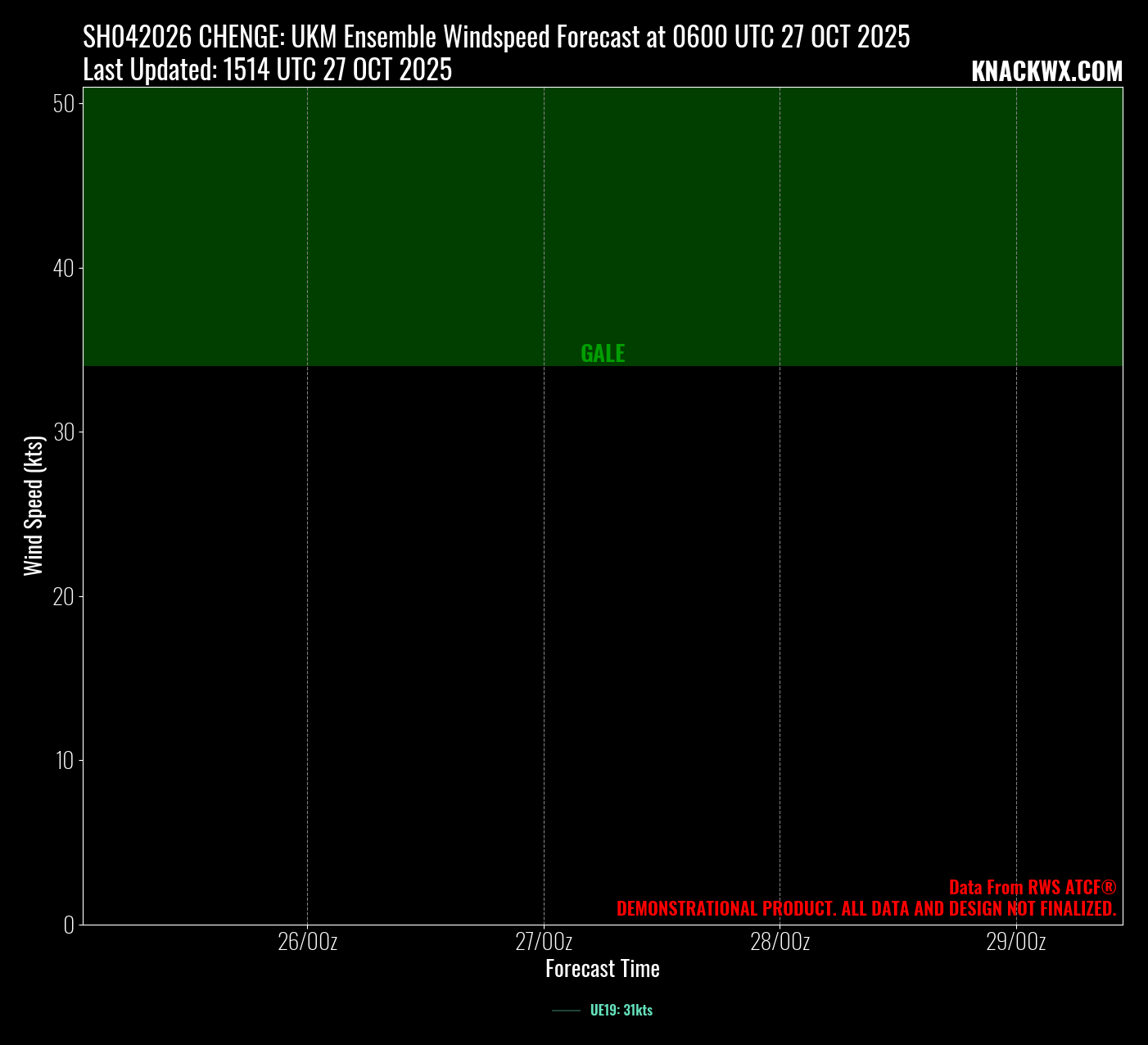Click the 0 value on wind speed axis

coord(69,925)
